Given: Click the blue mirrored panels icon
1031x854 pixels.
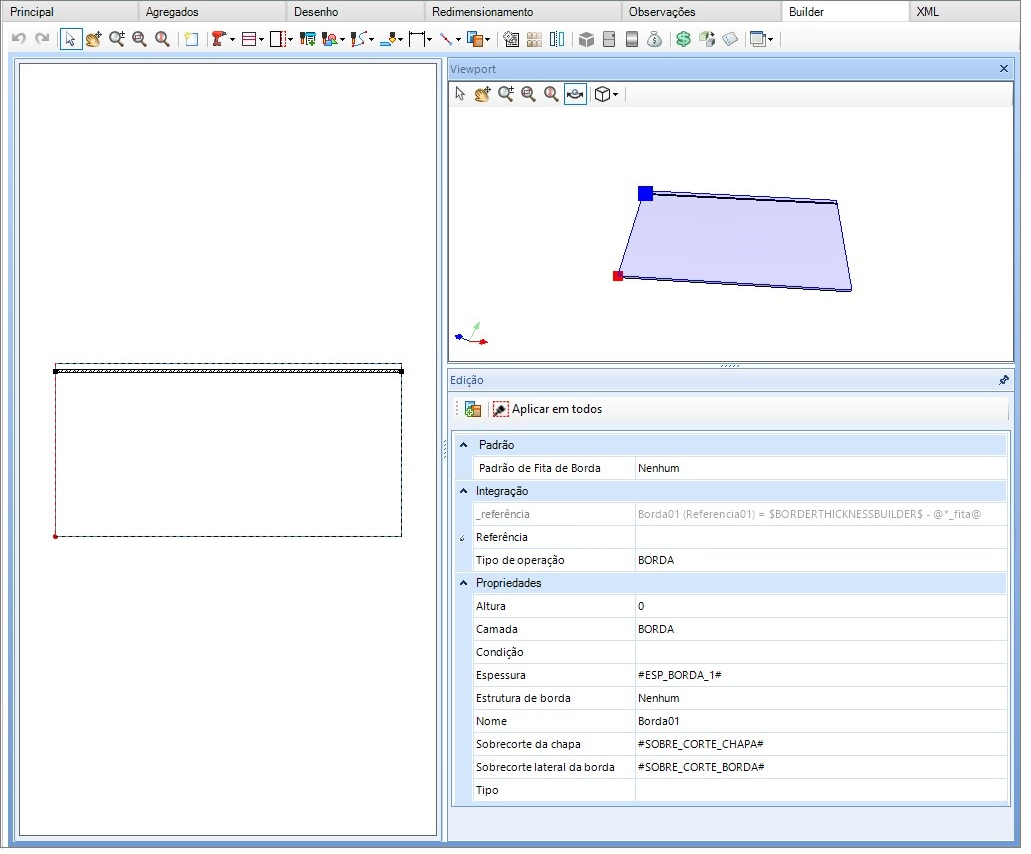Looking at the screenshot, I should (557, 39).
